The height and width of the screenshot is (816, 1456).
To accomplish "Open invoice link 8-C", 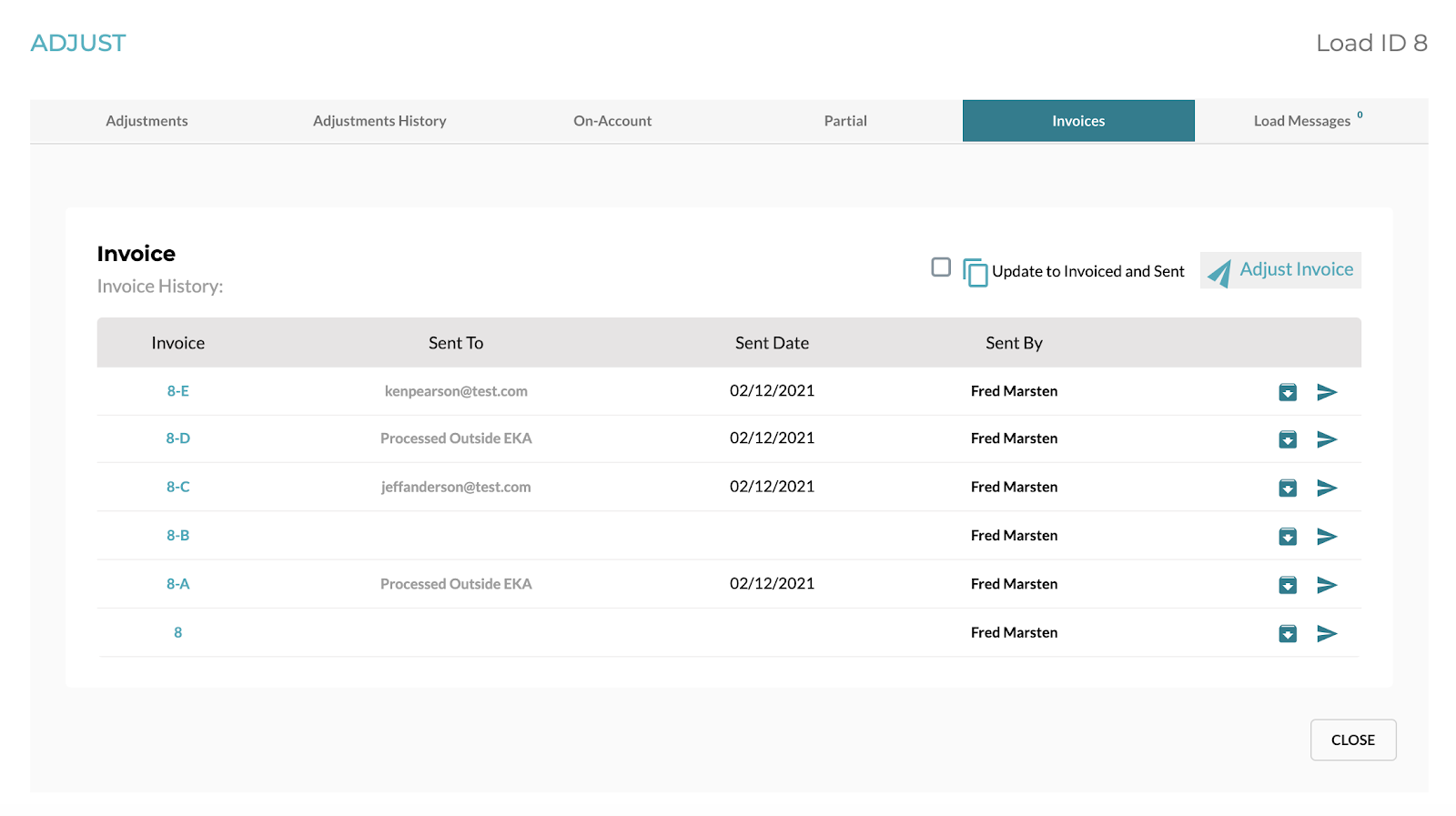I will click(177, 487).
